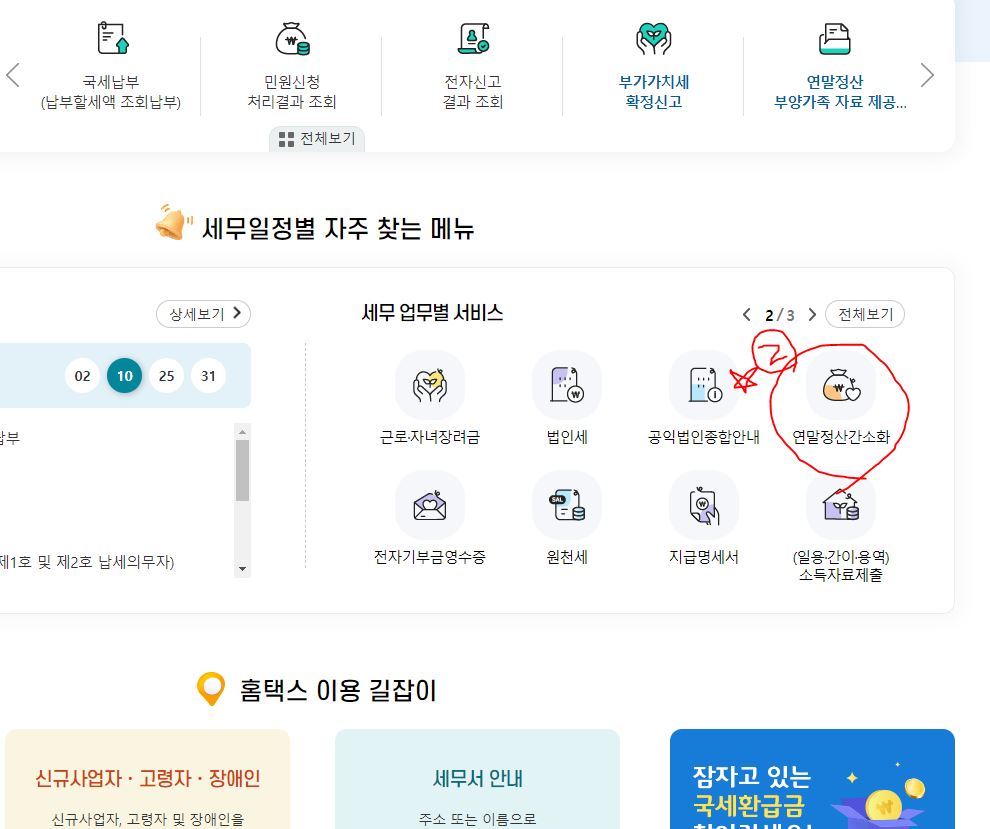990x829 pixels.
Task: Click schedule list scrollbar up arrow
Action: click(x=242, y=432)
